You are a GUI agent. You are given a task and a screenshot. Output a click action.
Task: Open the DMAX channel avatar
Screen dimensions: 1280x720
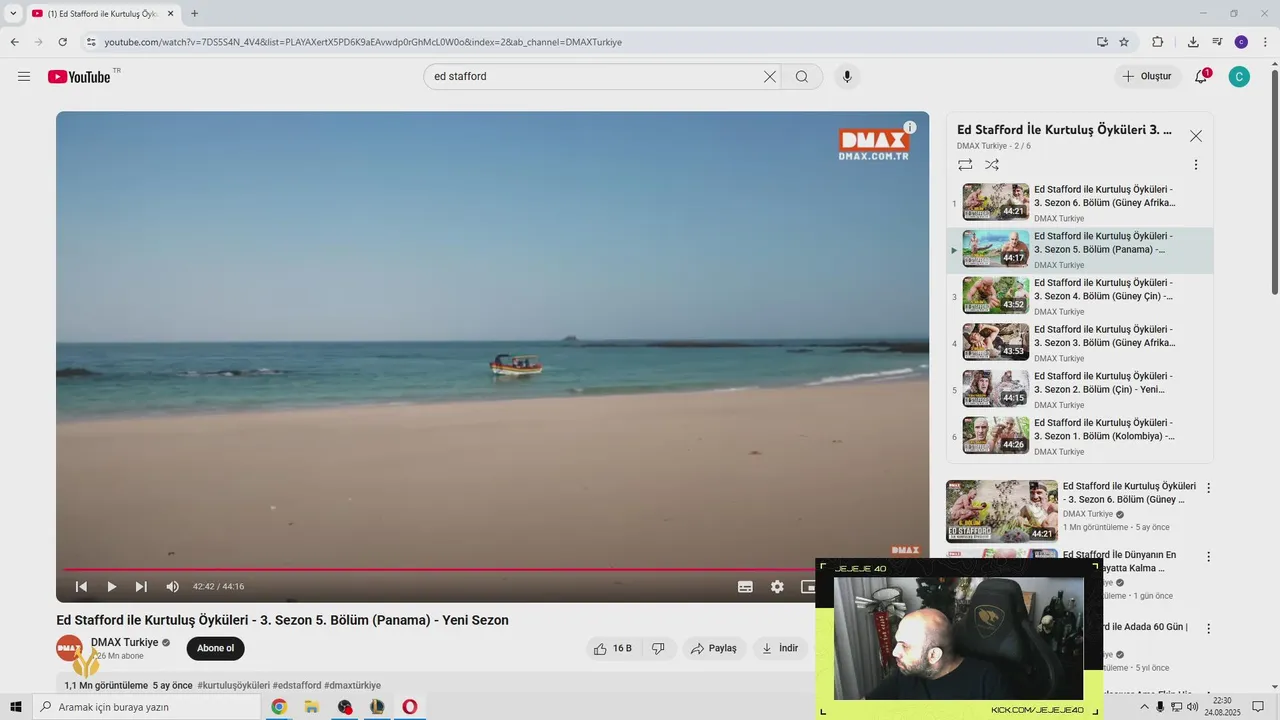pyautogui.click(x=69, y=648)
